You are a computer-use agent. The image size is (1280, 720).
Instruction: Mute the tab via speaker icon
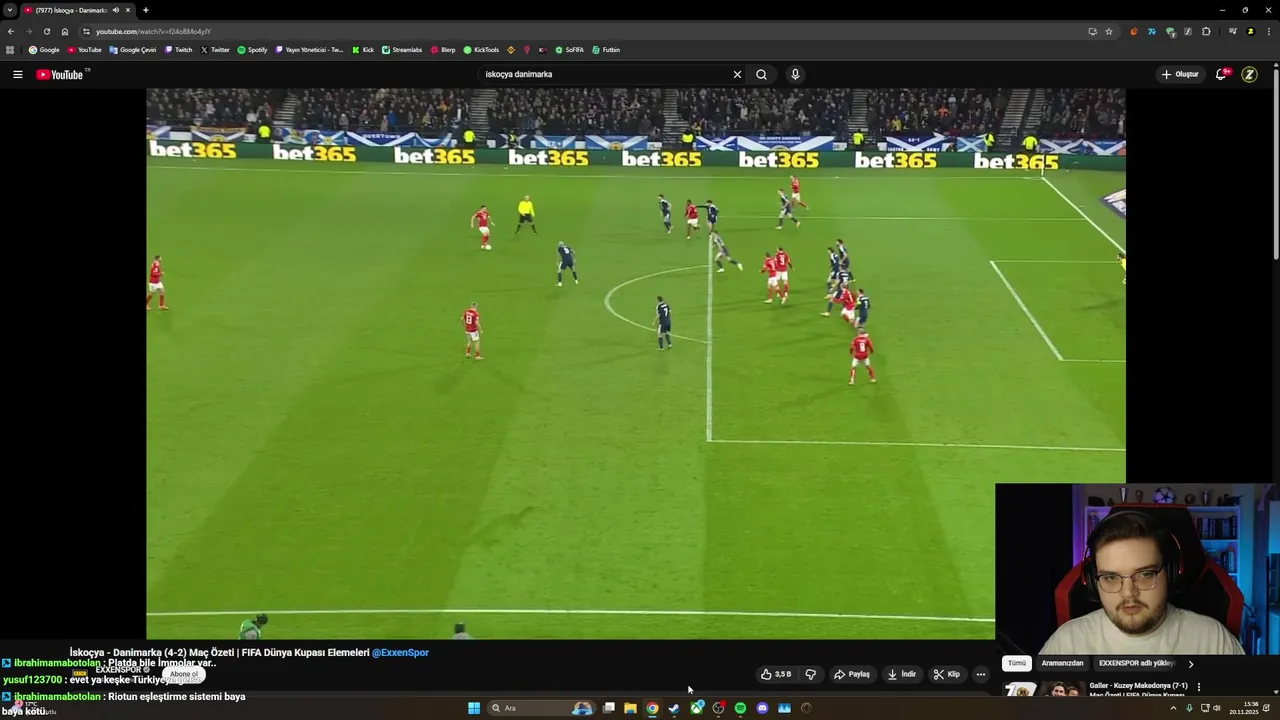116,10
